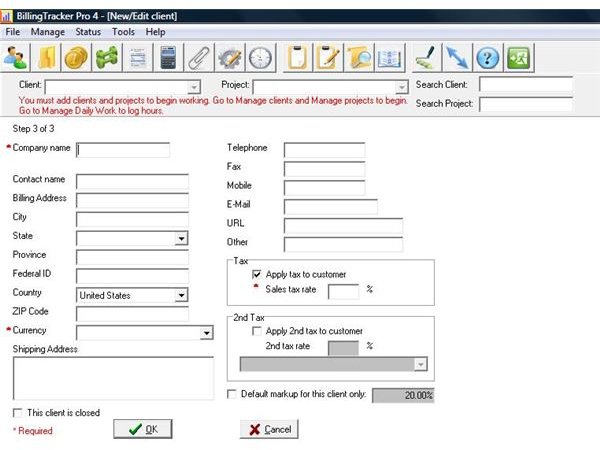
Task: Click the clipboard with pencil icon
Action: (x=328, y=58)
